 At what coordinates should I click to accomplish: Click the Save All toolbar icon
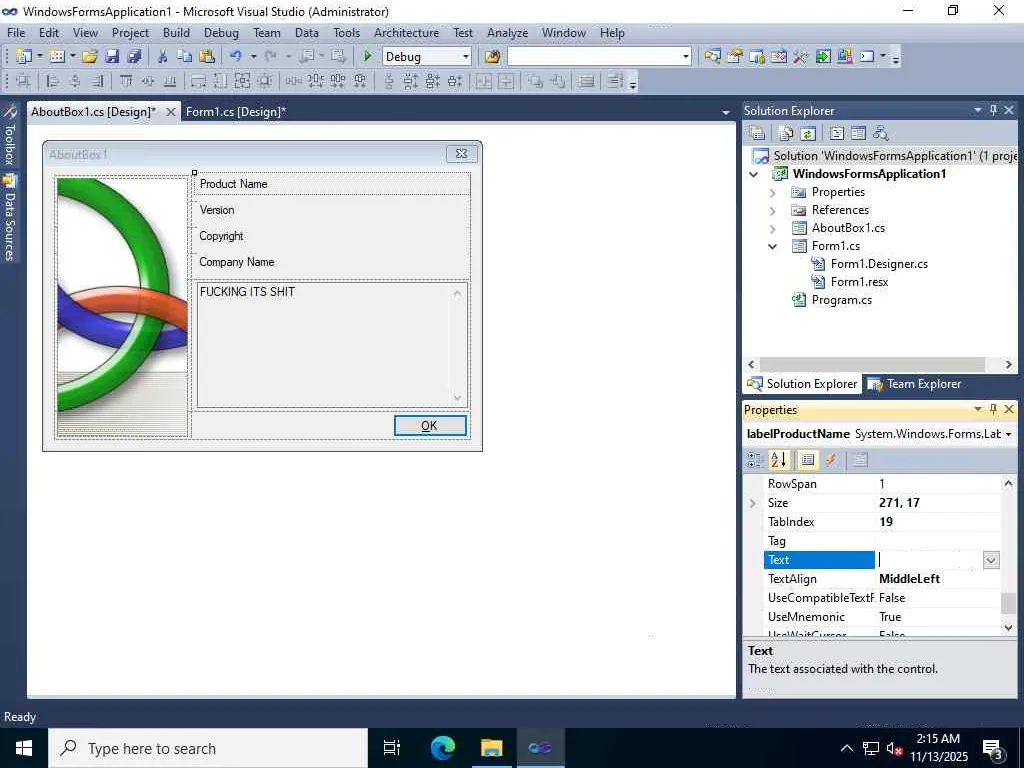point(135,57)
